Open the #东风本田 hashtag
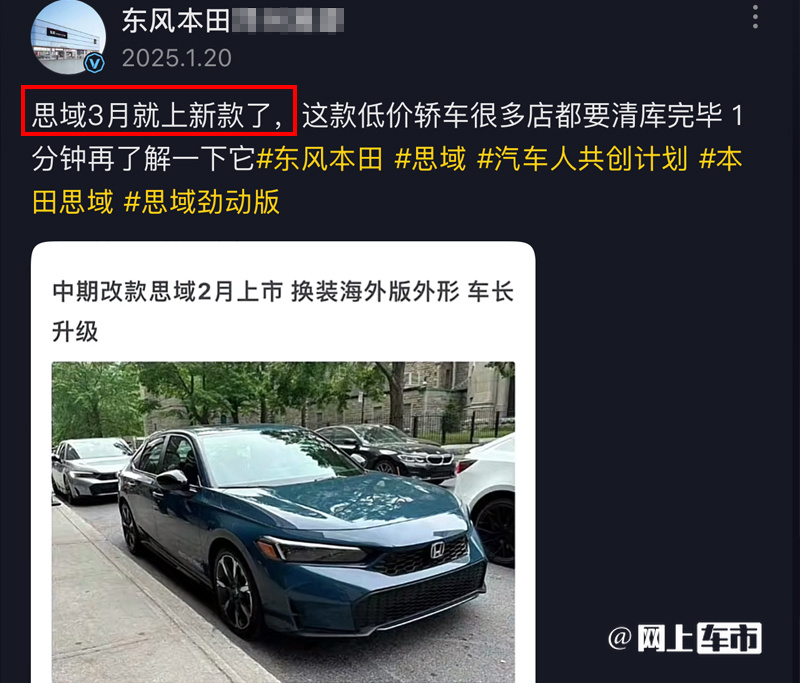The height and width of the screenshot is (683, 800). click(320, 159)
